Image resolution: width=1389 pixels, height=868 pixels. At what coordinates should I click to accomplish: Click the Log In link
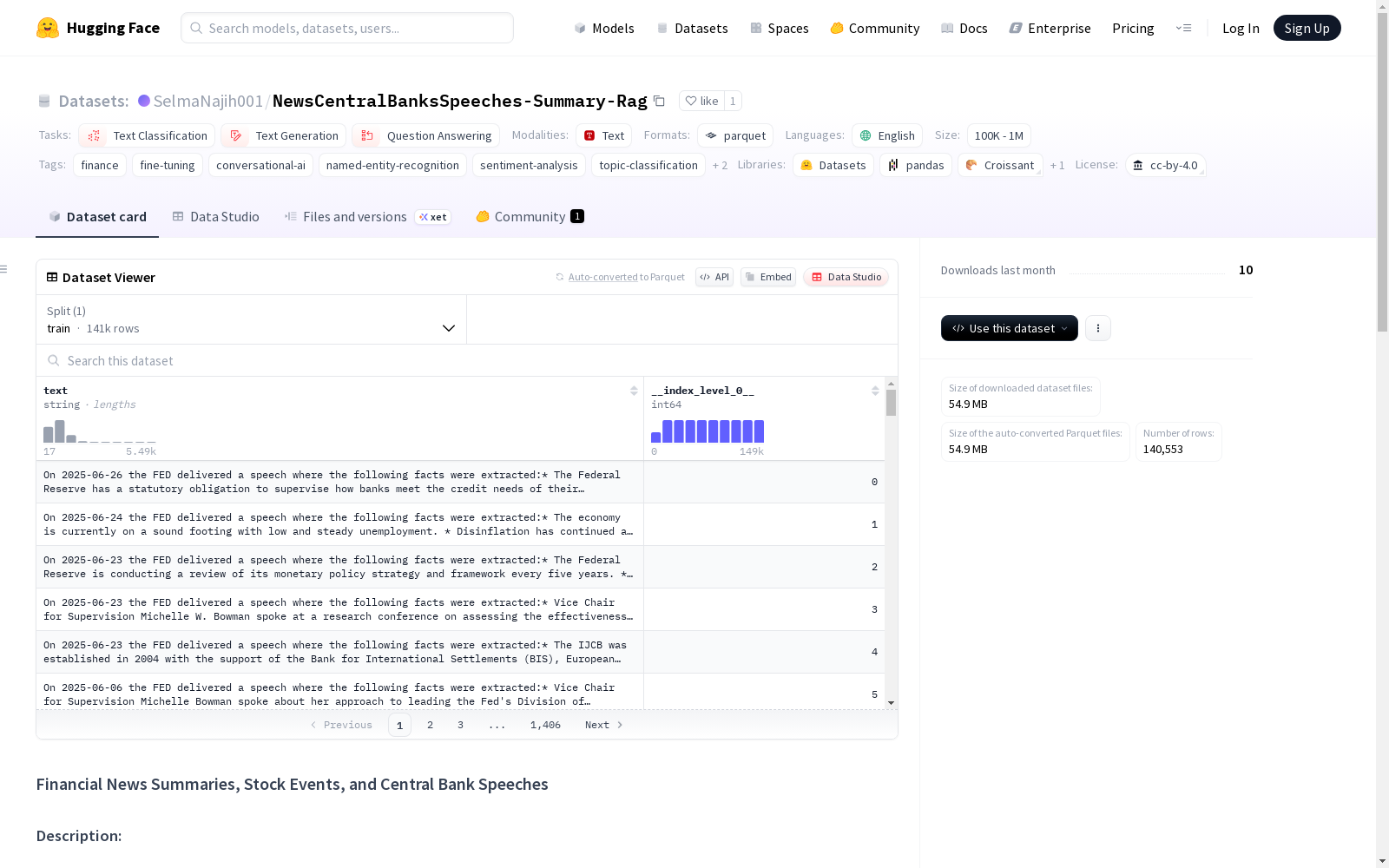pyautogui.click(x=1241, y=28)
